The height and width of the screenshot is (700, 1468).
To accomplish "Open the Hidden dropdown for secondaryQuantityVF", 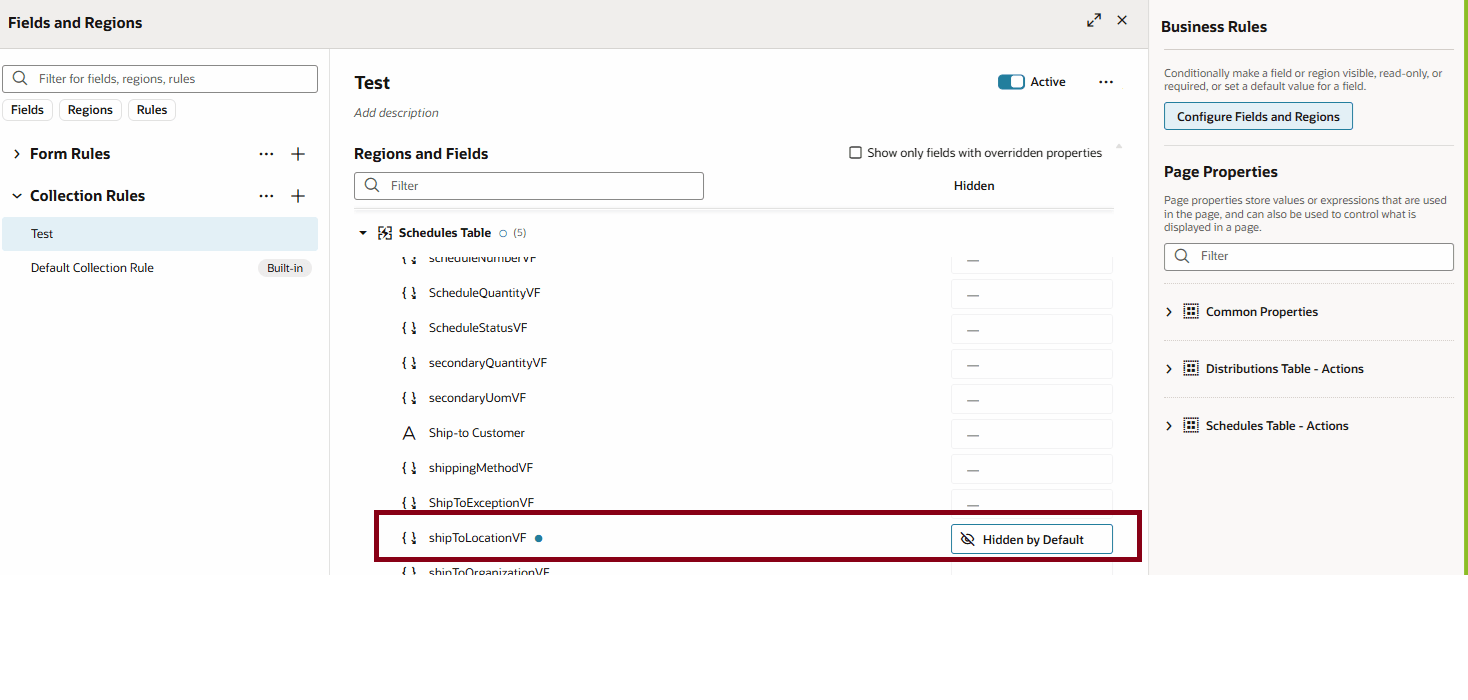I will point(1032,364).
